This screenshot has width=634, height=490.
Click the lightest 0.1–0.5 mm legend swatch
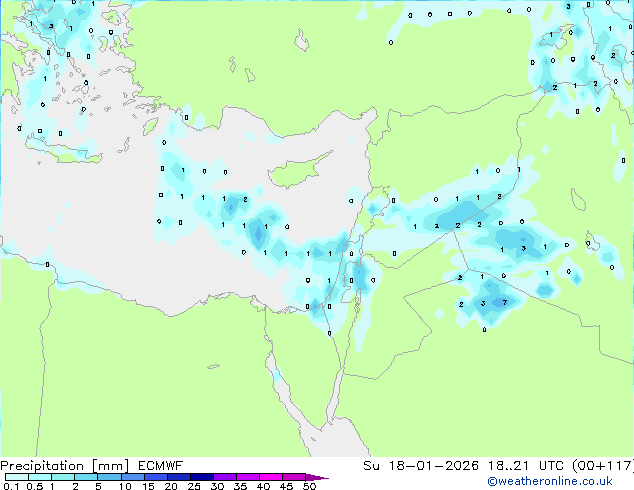(x=17, y=477)
